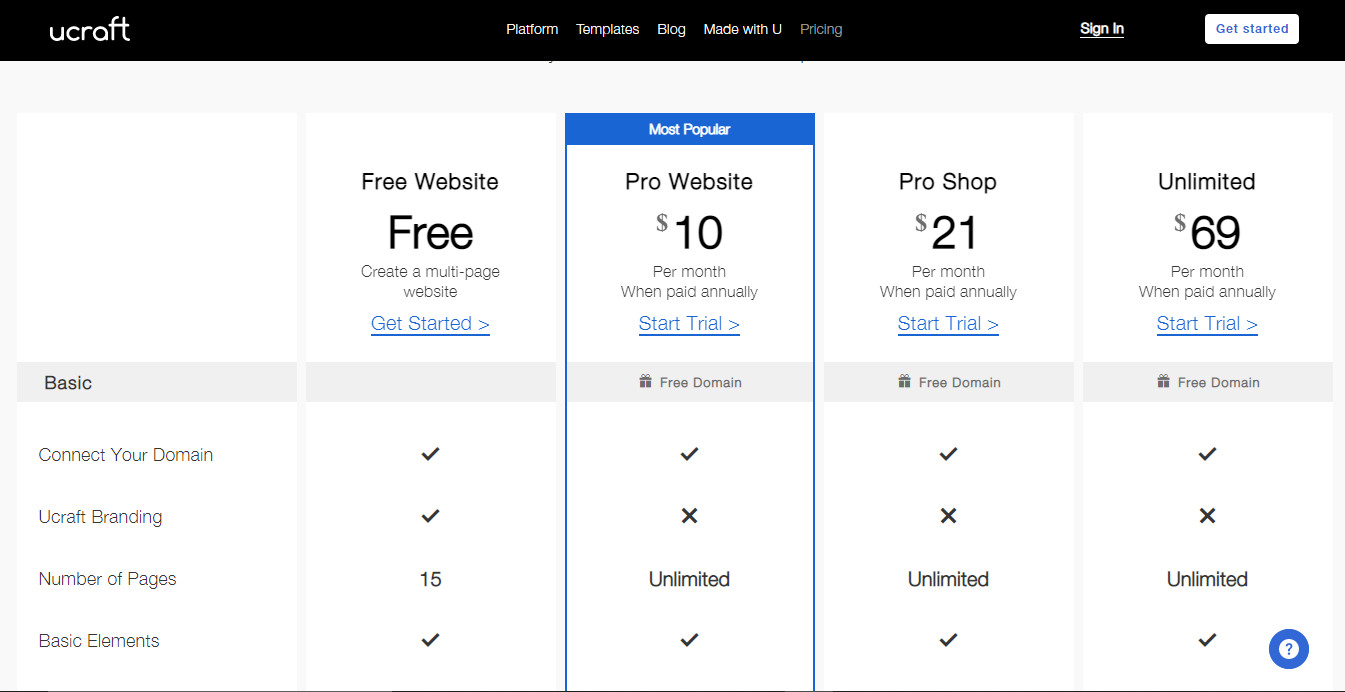Click Unlimited pages value under Pro Shop
The height and width of the screenshot is (692, 1345).
click(x=948, y=579)
